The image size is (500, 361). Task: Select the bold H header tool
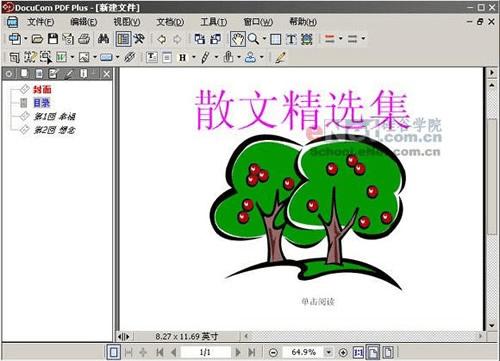click(182, 58)
